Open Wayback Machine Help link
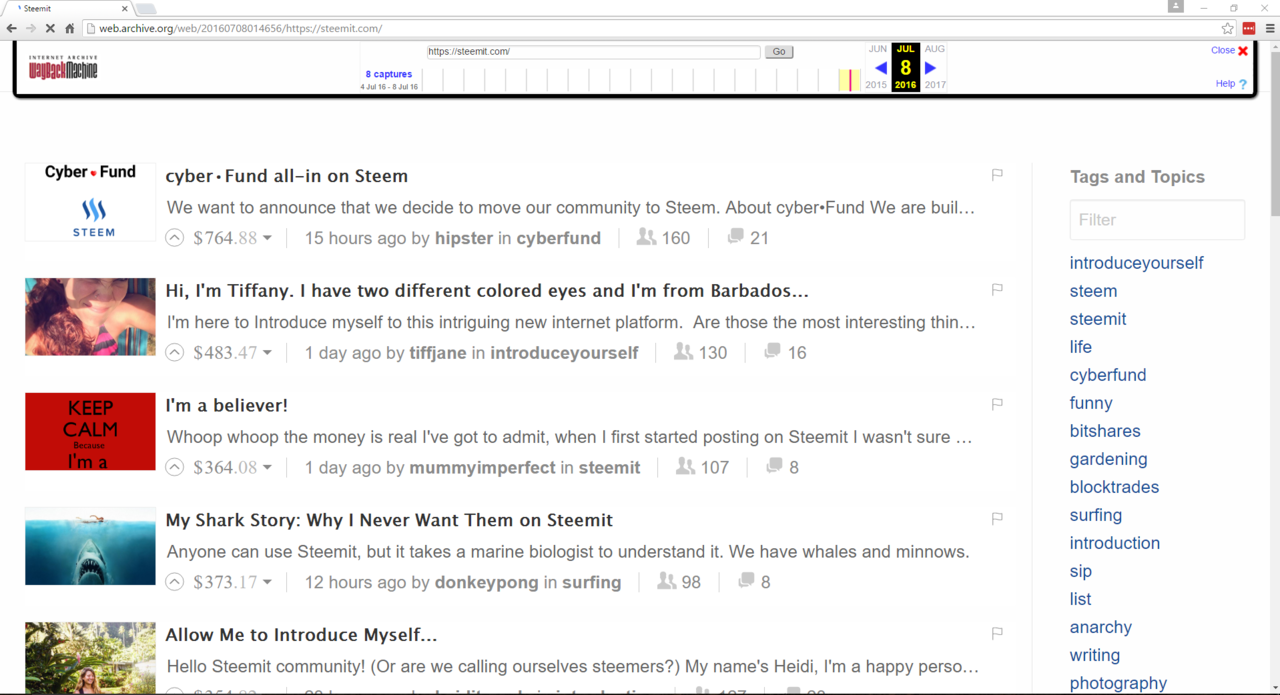The image size is (1280, 695). coord(1231,84)
